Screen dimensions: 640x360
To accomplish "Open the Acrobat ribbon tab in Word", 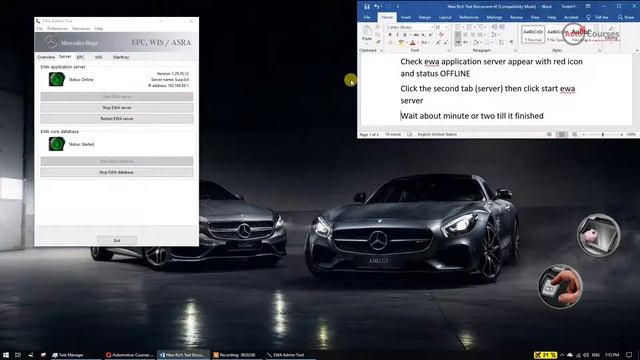I will point(571,18).
